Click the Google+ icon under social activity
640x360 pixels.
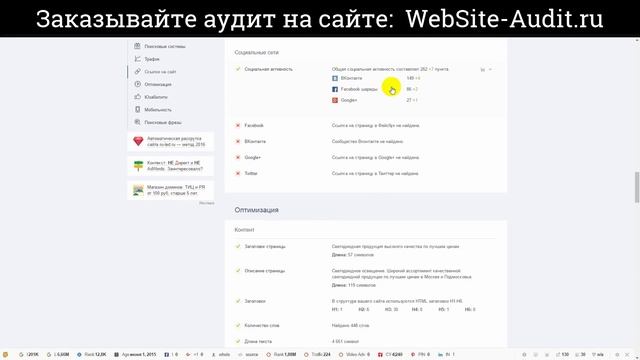coord(335,100)
